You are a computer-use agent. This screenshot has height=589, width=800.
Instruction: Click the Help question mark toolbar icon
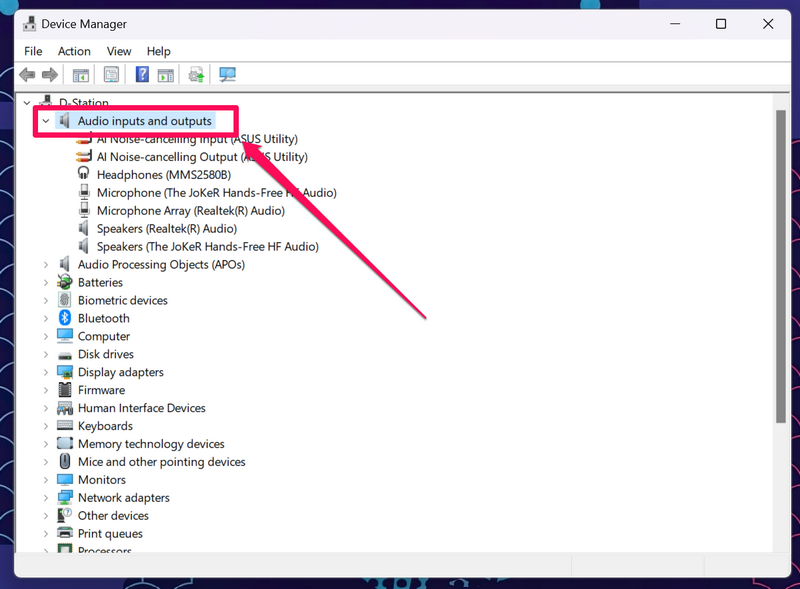(142, 75)
